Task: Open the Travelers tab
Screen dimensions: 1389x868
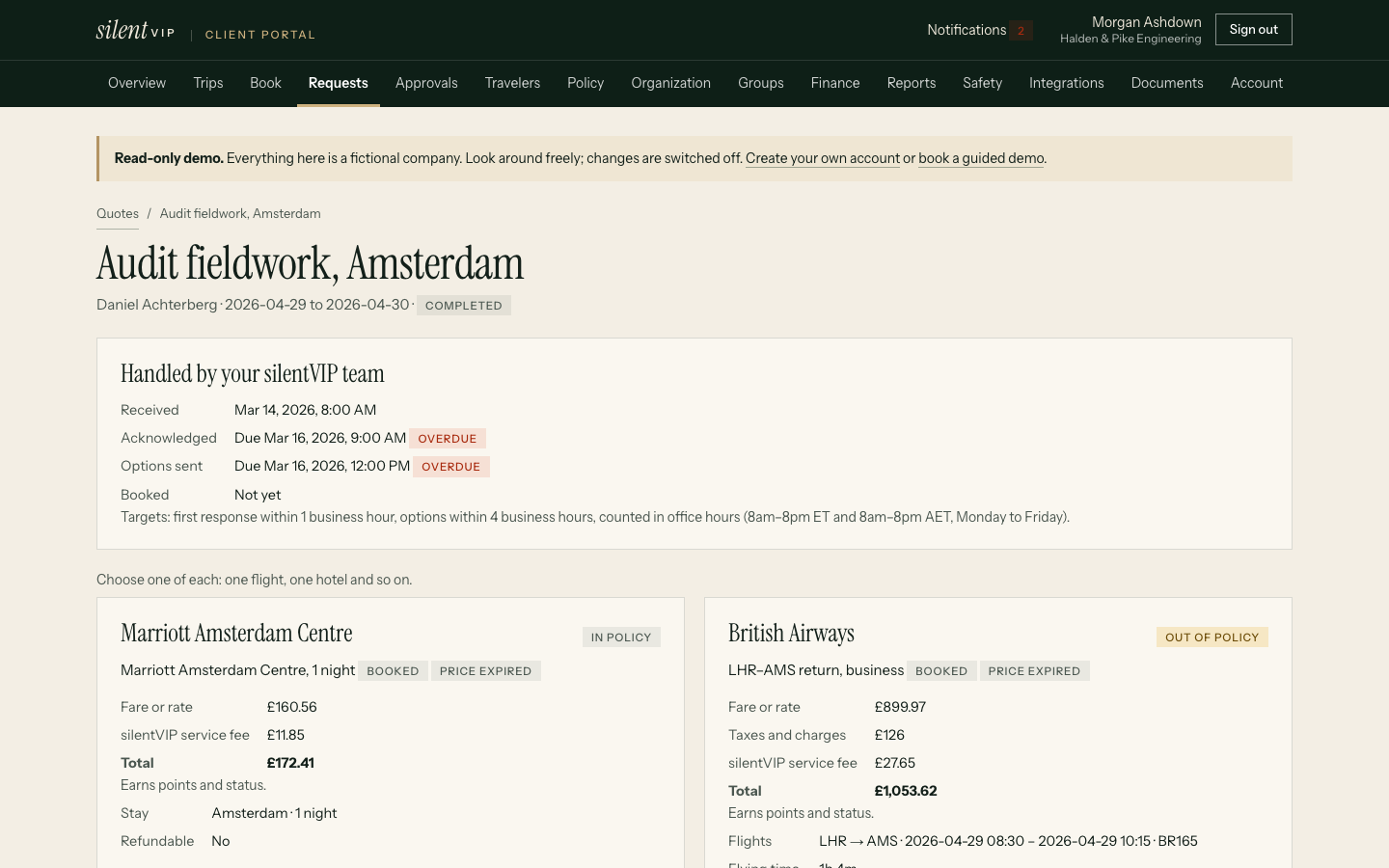Action: click(x=512, y=83)
